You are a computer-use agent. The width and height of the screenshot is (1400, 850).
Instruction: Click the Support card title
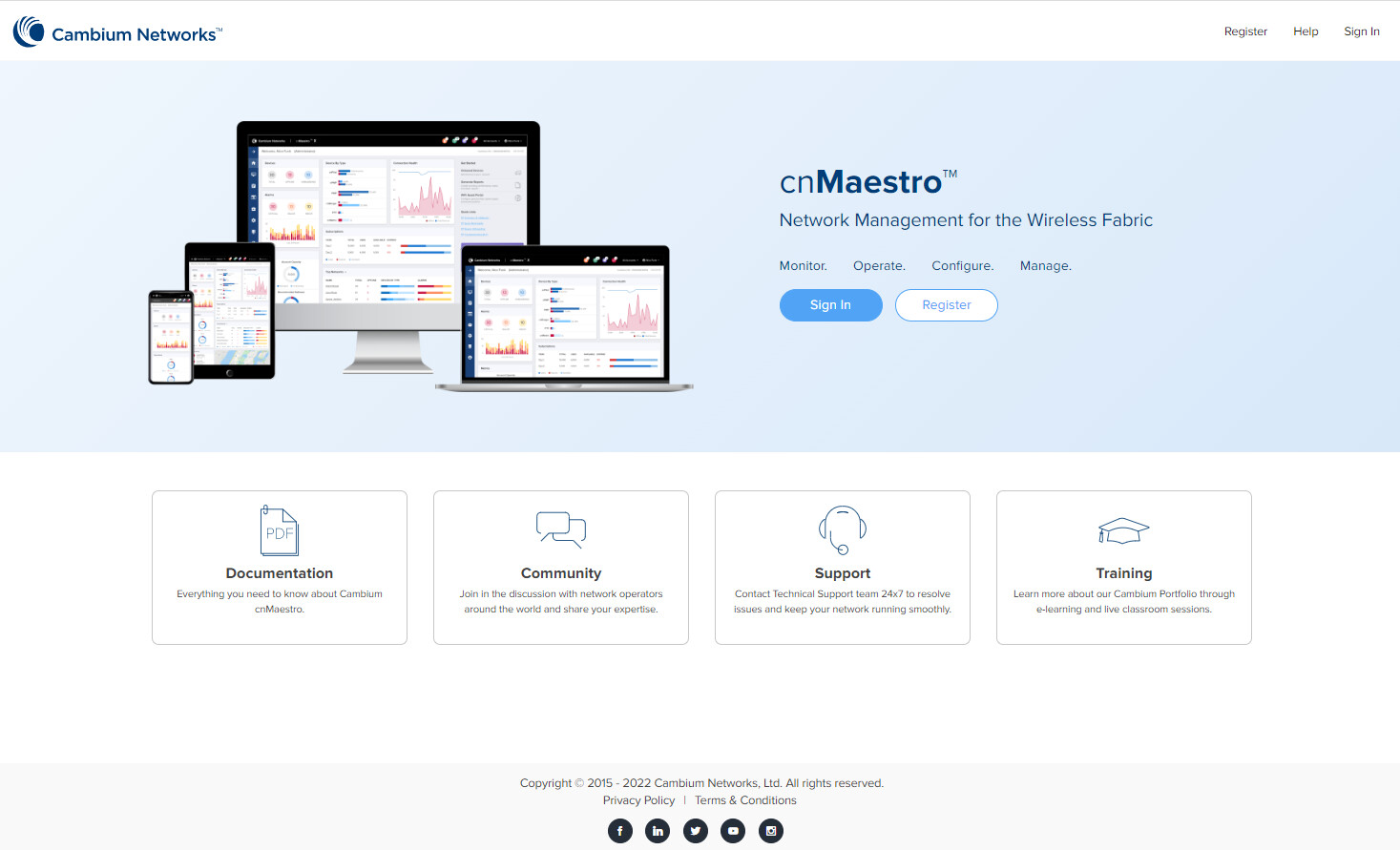[843, 573]
